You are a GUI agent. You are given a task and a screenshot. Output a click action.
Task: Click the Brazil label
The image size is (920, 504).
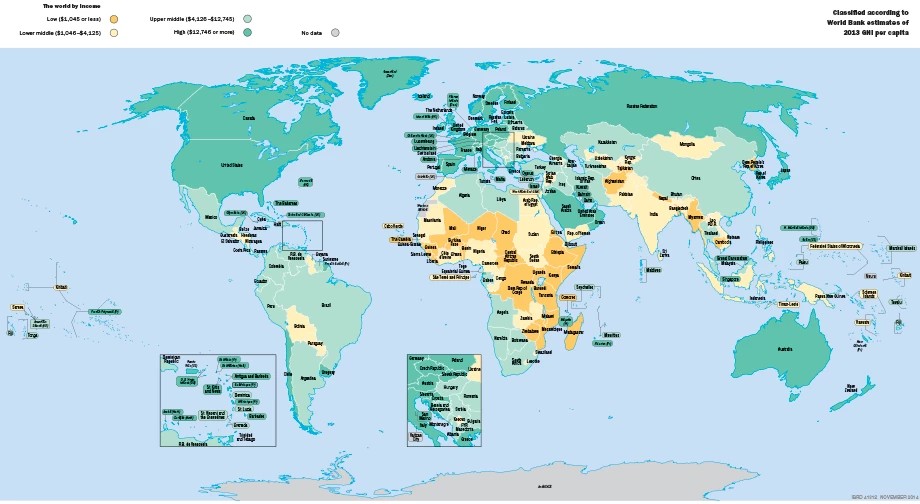click(x=326, y=305)
